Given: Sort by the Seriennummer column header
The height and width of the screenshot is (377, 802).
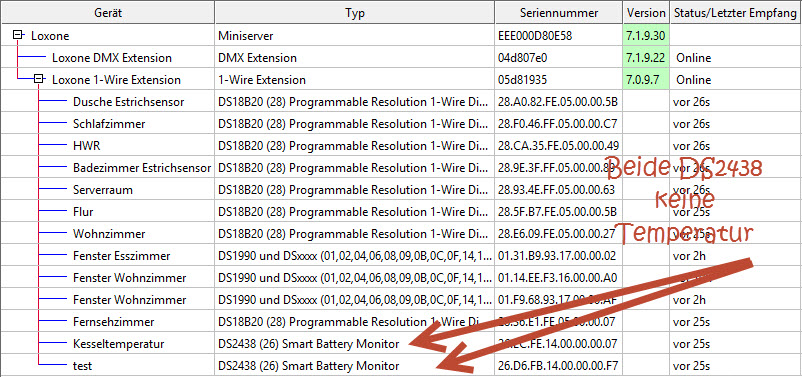Looking at the screenshot, I should (x=558, y=13).
